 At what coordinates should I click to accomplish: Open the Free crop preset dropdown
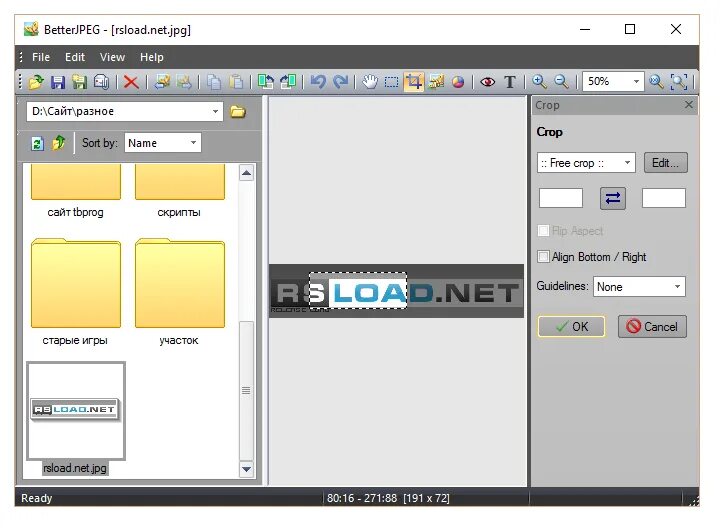[627, 163]
